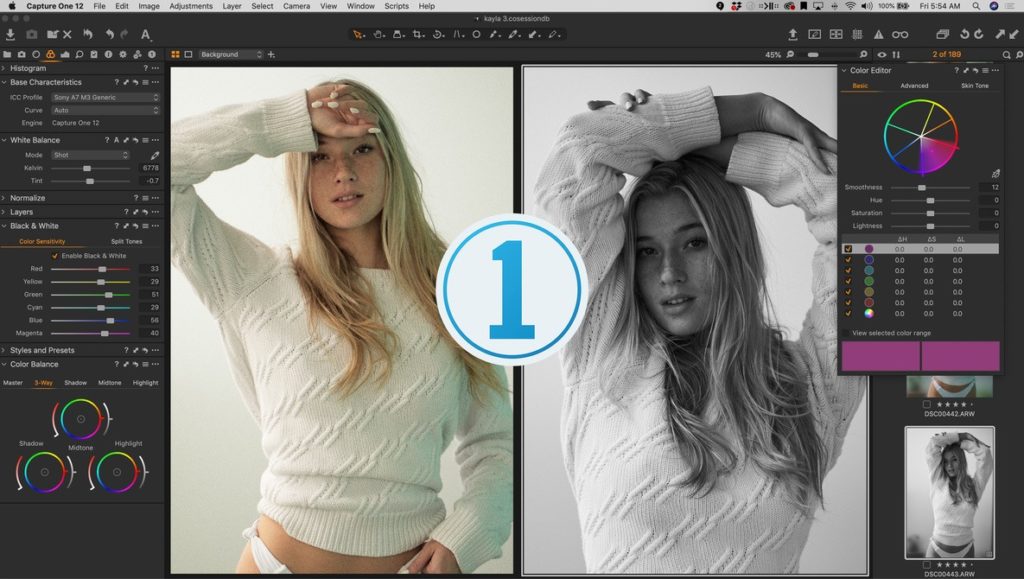
Task: Toggle the rainbow all-colors row checkbox
Action: pos(848,313)
